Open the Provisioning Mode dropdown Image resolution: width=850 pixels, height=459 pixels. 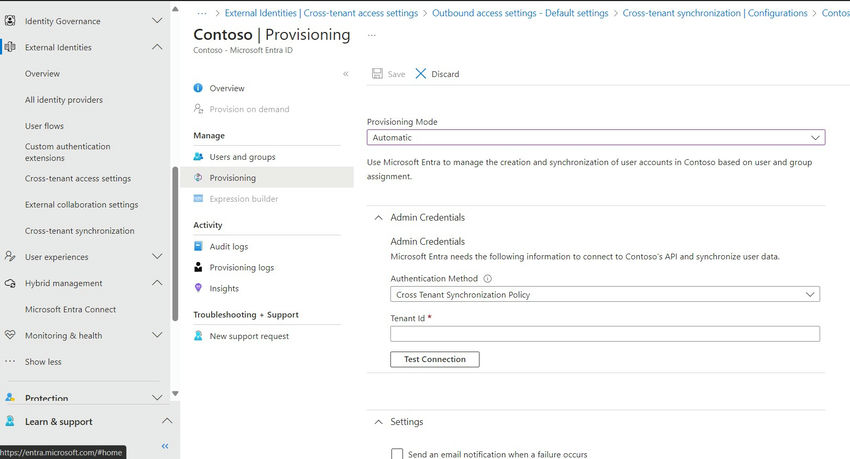click(596, 138)
